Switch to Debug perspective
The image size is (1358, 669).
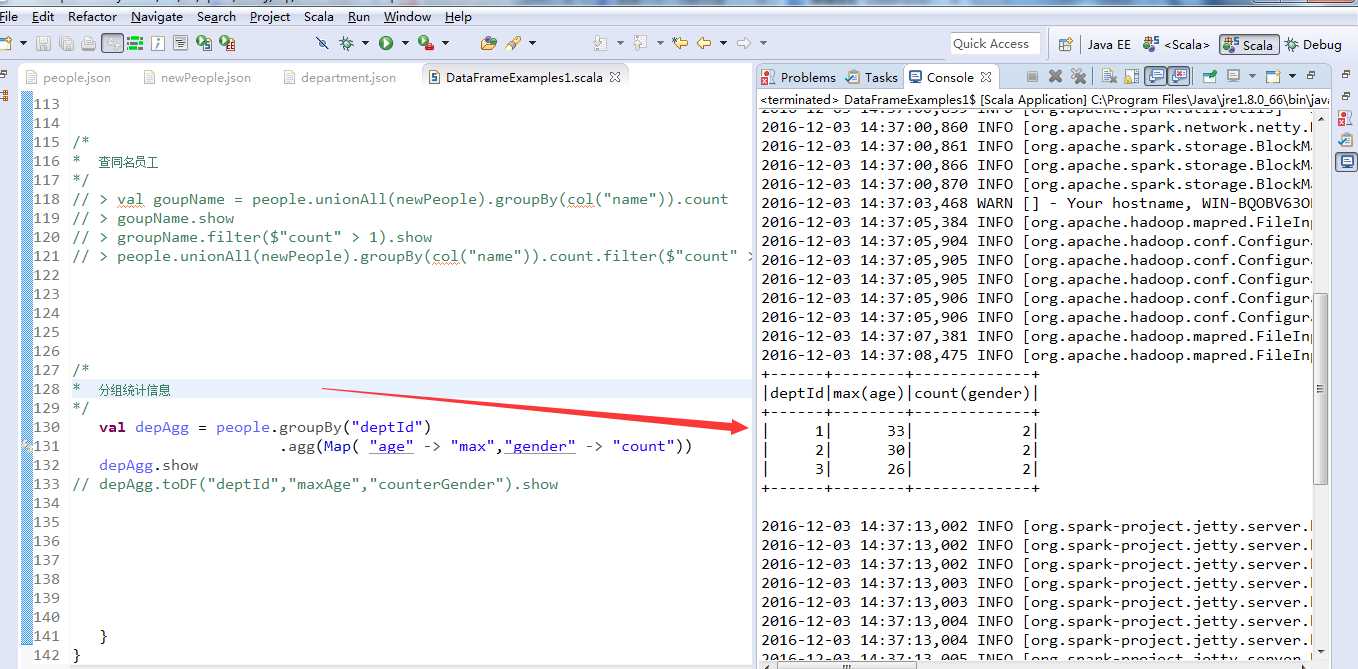click(1313, 45)
